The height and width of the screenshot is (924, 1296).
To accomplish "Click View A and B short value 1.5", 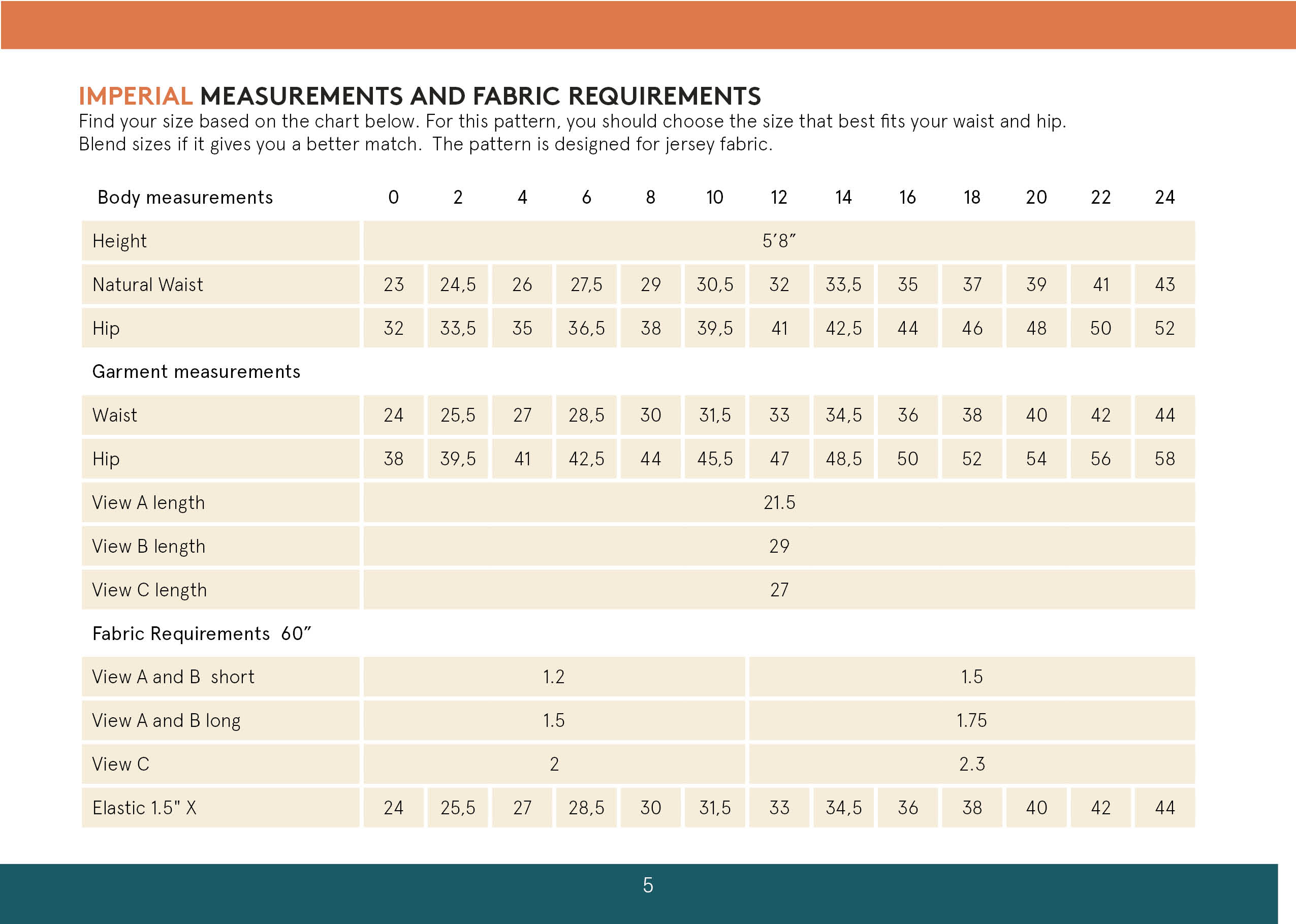I will tap(972, 677).
